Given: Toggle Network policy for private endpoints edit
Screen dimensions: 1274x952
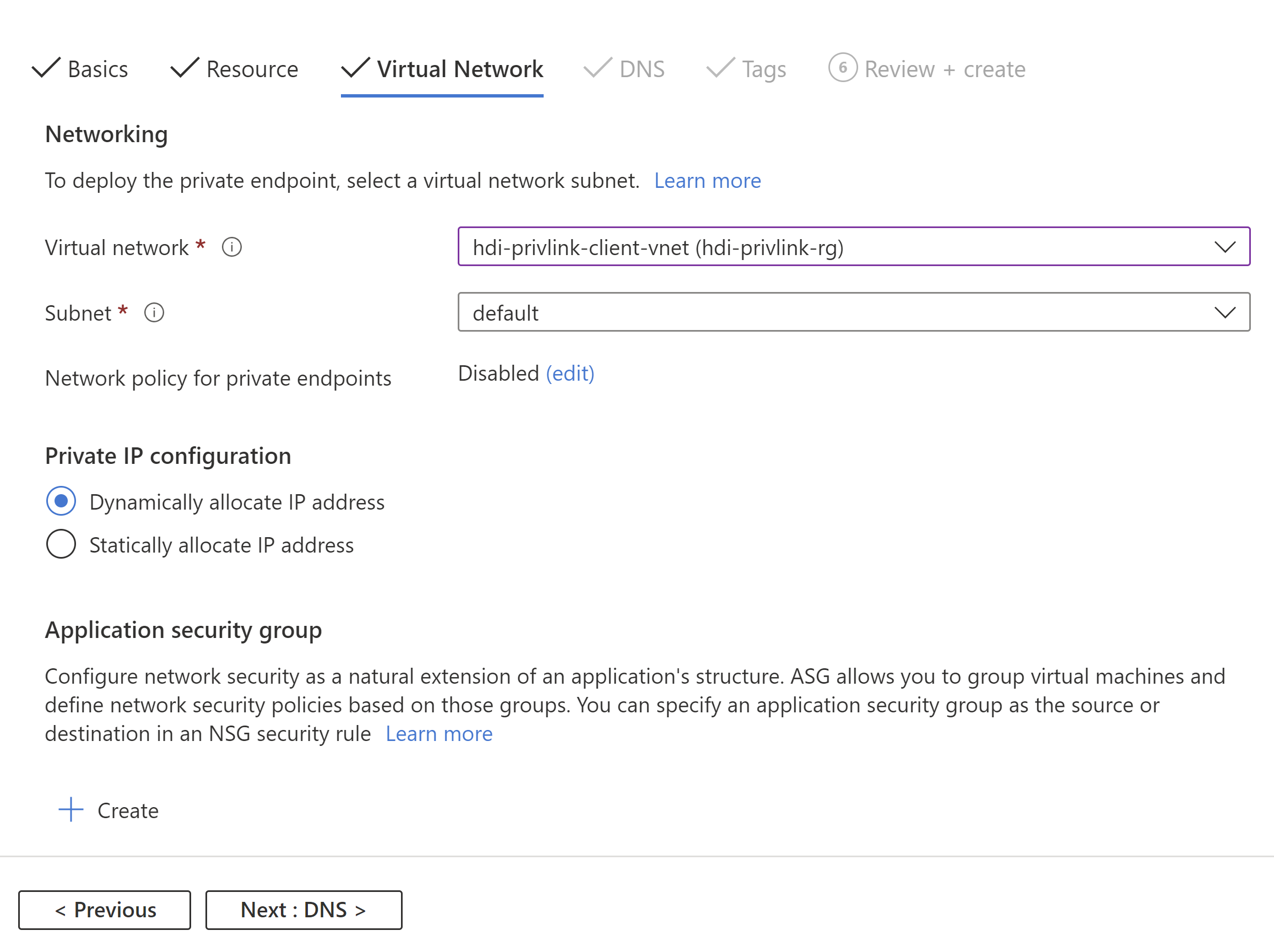Looking at the screenshot, I should click(x=571, y=373).
